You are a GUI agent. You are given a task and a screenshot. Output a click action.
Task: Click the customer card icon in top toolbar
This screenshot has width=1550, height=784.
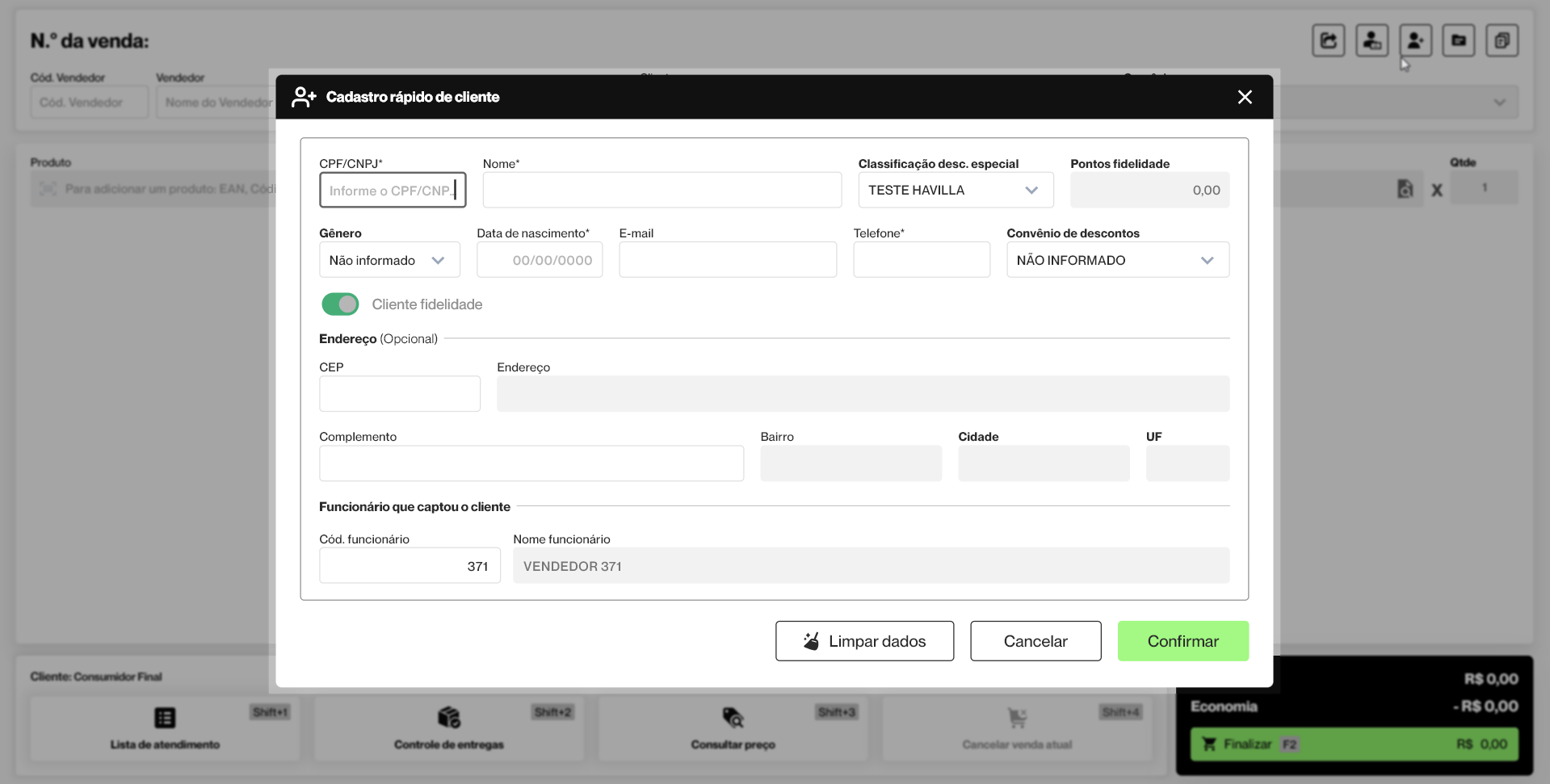click(x=1371, y=40)
